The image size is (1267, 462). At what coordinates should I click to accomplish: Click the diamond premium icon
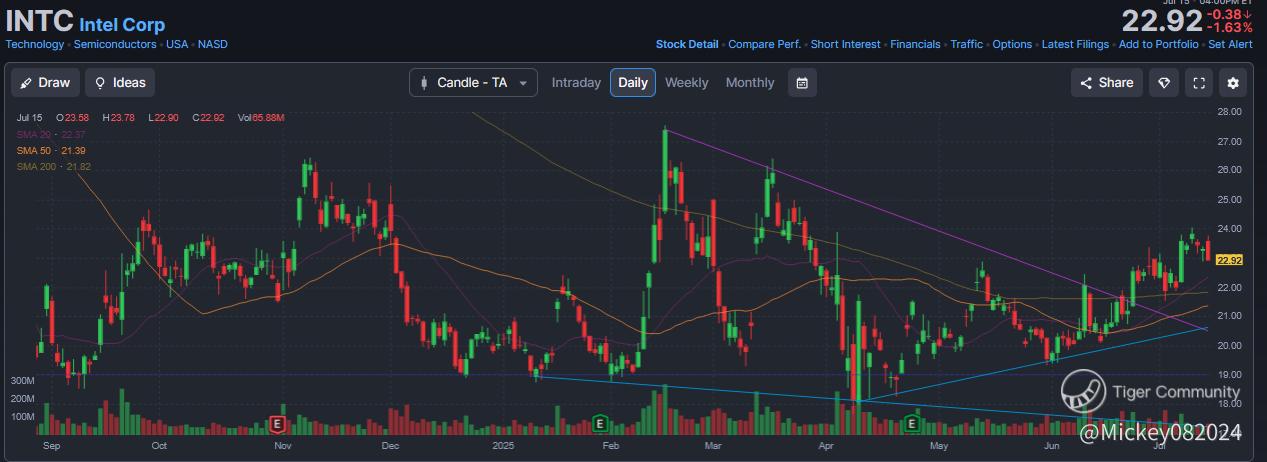coord(1164,83)
